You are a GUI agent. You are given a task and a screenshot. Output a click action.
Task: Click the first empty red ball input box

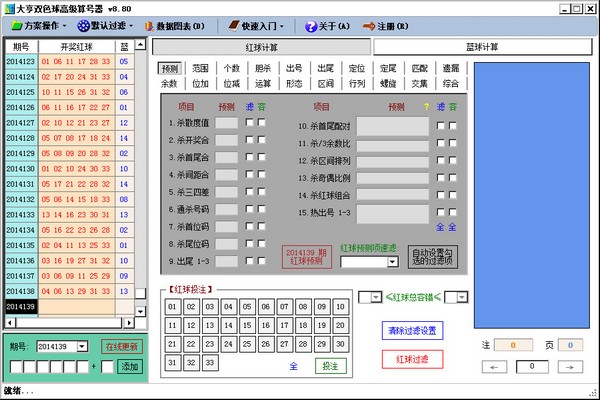pos(16,366)
